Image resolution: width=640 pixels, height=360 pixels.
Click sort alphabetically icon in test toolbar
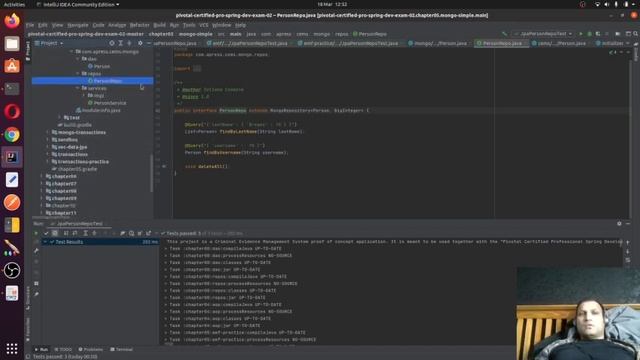(x=66, y=233)
